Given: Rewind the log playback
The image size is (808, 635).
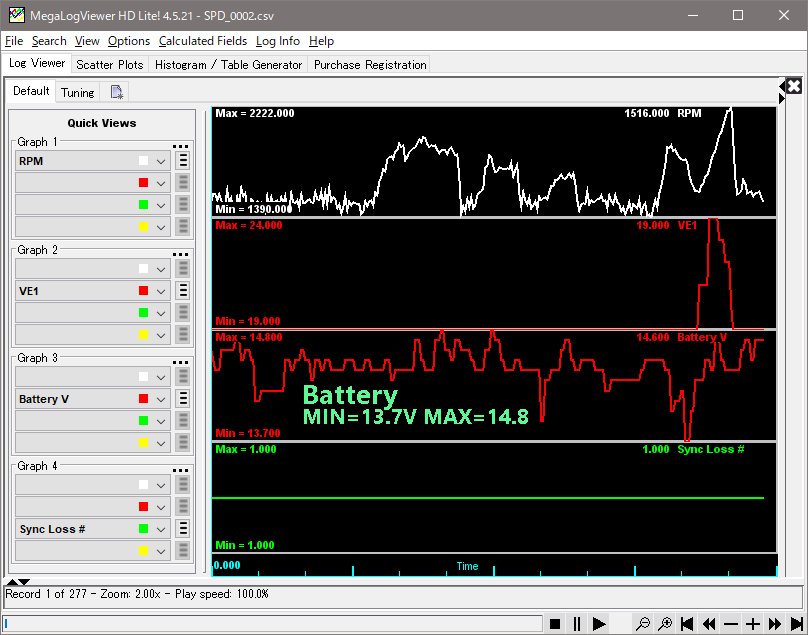Looking at the screenshot, I should pos(709,624).
